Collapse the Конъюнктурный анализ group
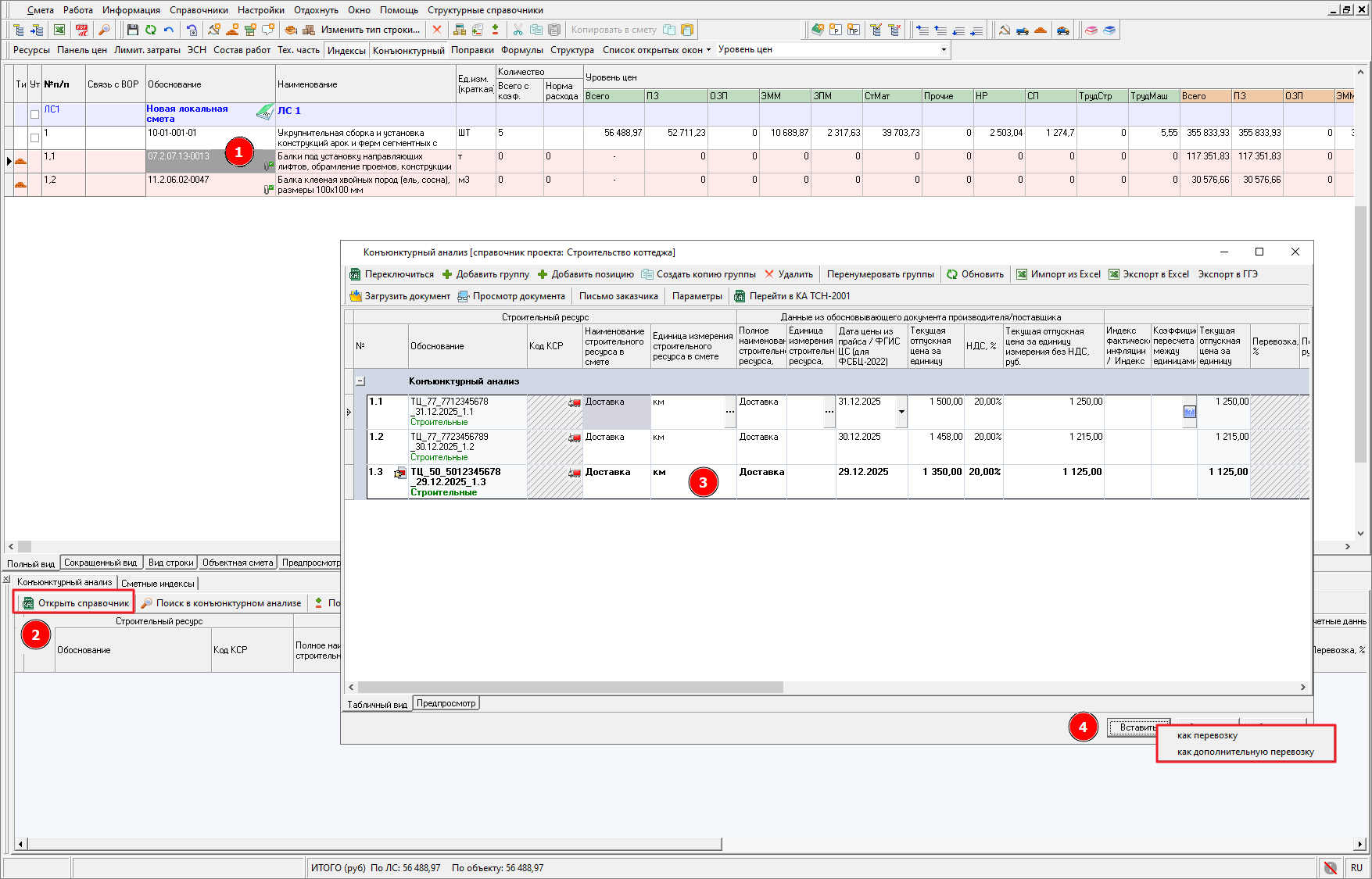The width and height of the screenshot is (1372, 879). [360, 381]
